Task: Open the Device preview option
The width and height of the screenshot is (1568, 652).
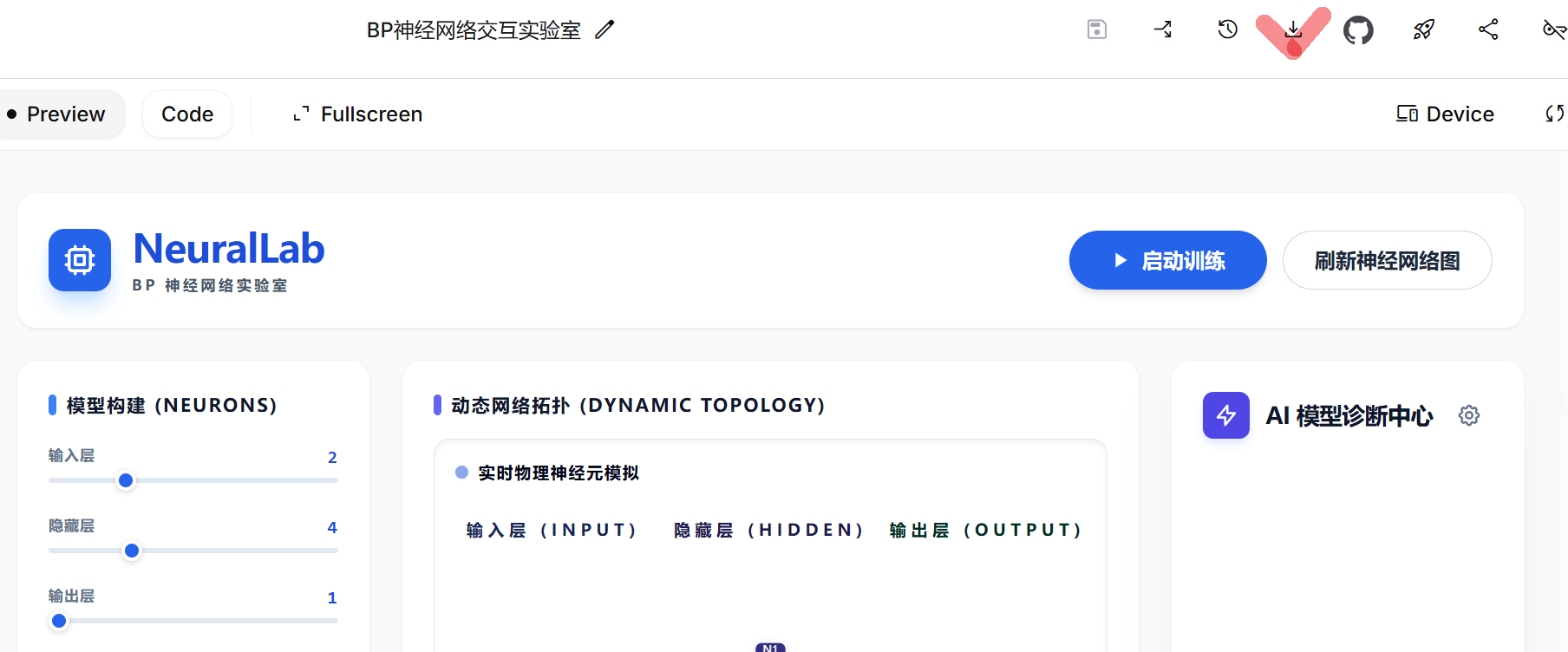Action: pos(1445,114)
